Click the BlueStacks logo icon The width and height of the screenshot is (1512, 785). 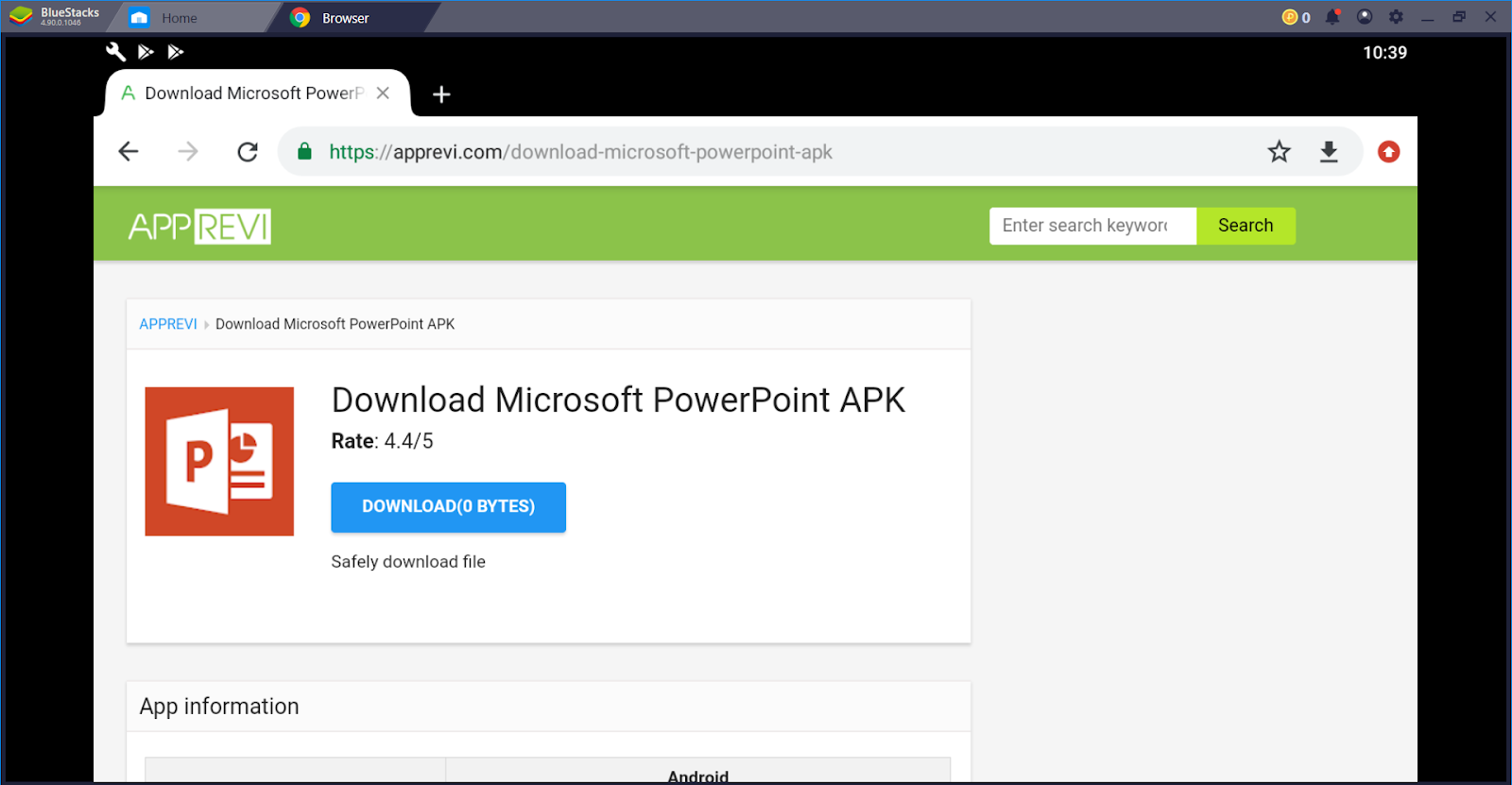(21, 17)
